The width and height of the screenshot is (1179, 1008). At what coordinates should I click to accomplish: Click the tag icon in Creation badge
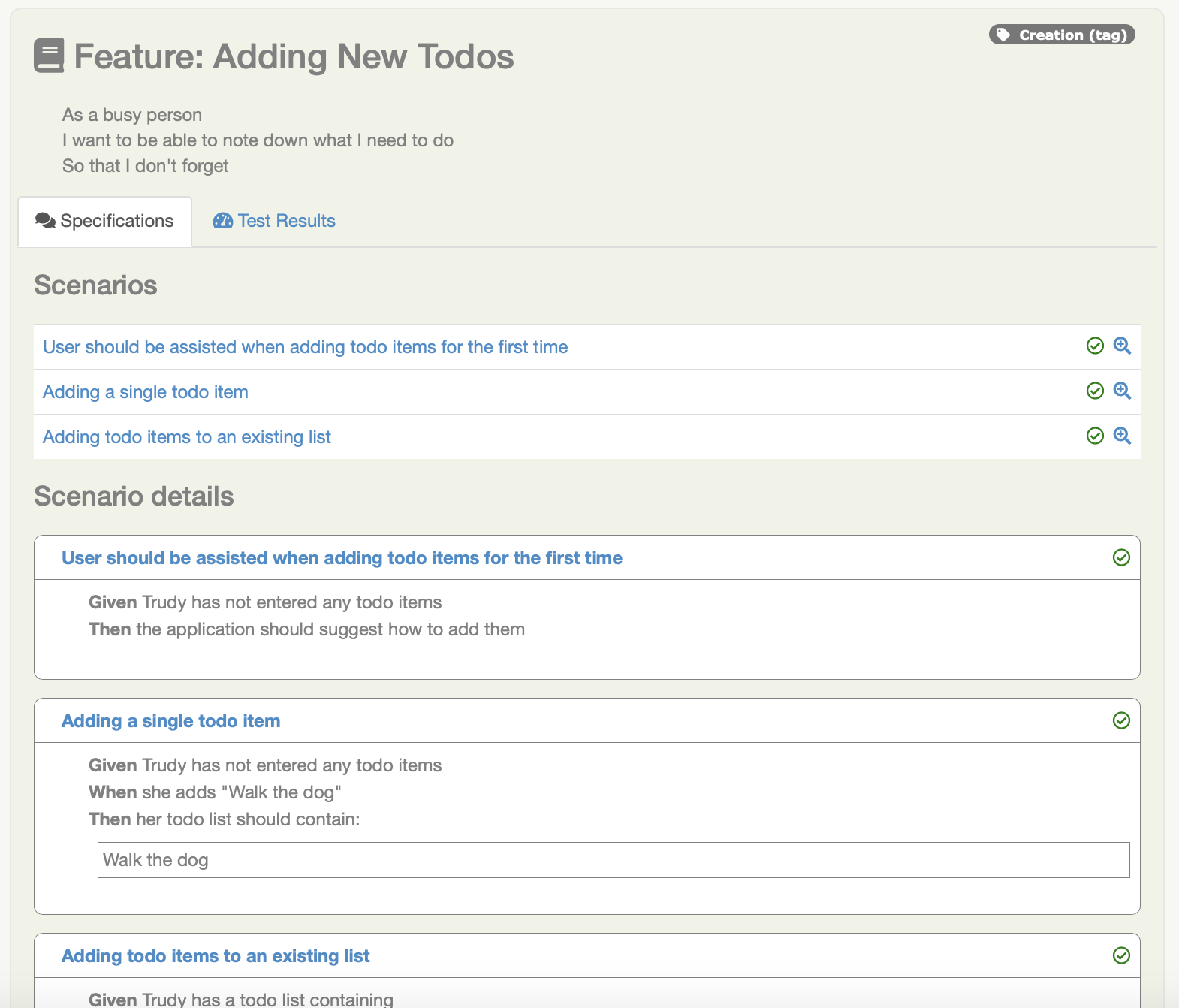click(x=1003, y=35)
